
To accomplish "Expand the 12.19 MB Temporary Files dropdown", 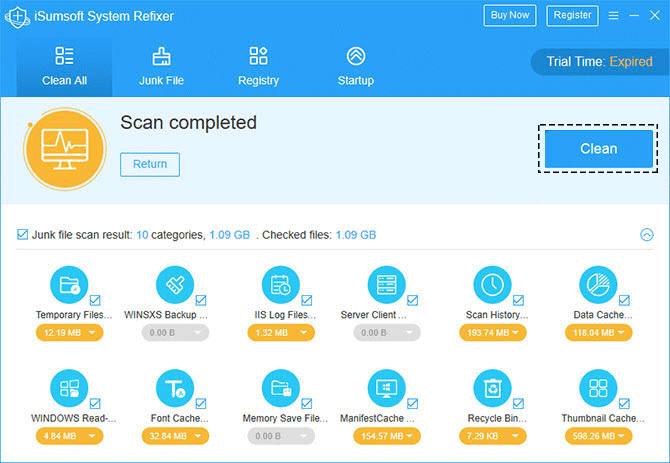I will (x=69, y=332).
